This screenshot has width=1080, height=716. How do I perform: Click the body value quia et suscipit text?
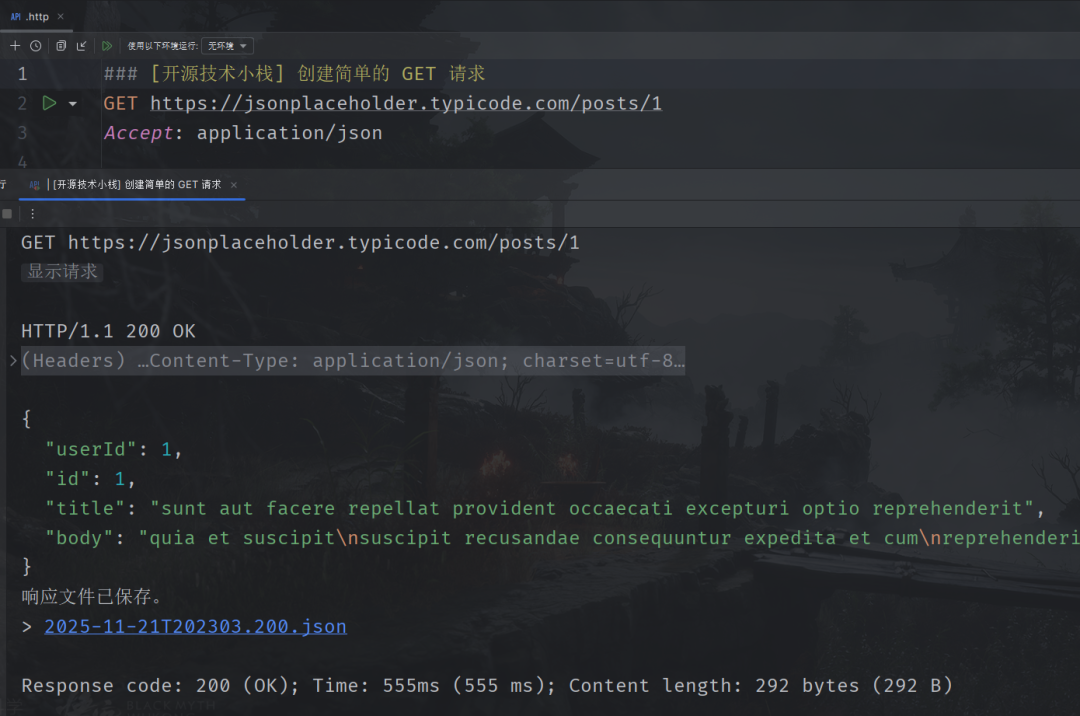click(609, 538)
